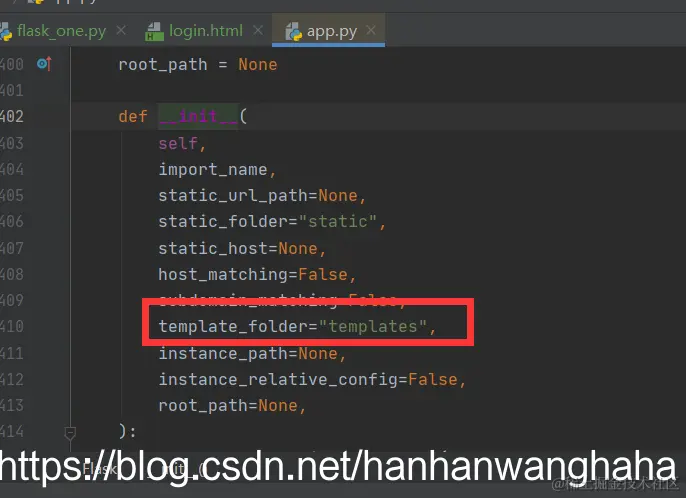This screenshot has width=686, height=498.
Task: Close the app.py tab
Action: [371, 30]
